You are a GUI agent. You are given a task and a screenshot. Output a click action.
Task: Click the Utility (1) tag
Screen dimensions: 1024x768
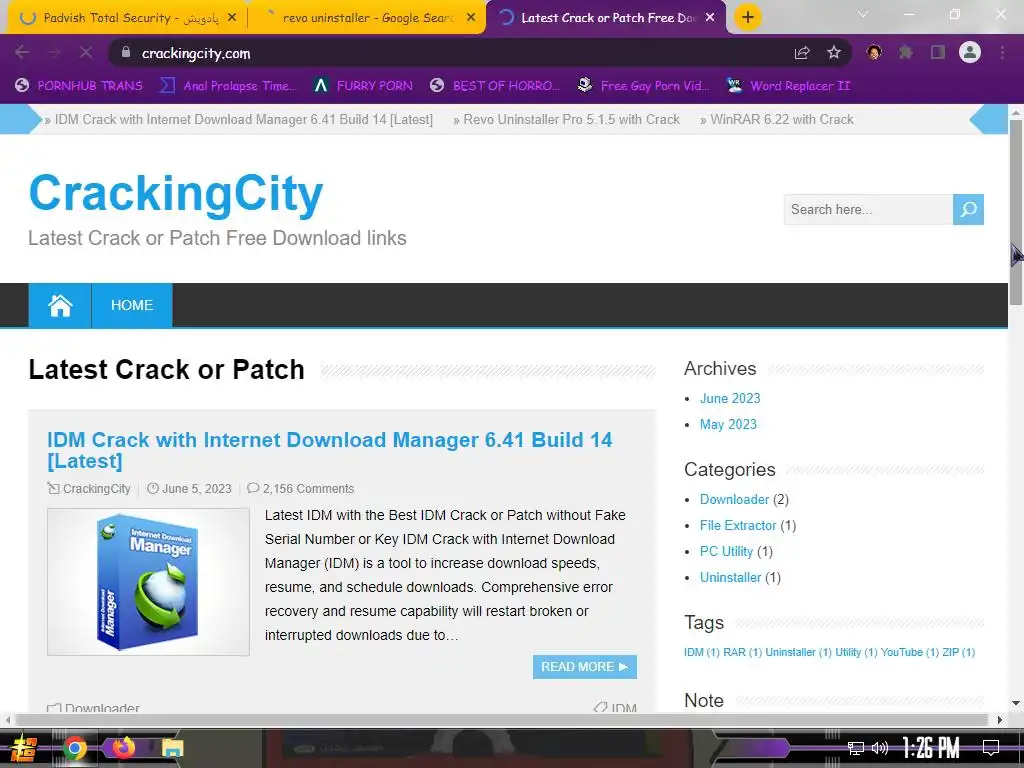pos(856,652)
